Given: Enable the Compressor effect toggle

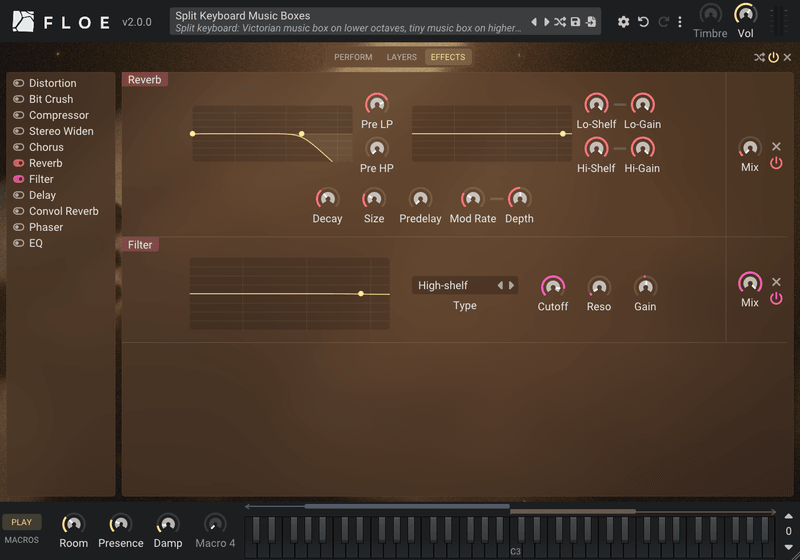Looking at the screenshot, I should tap(19, 115).
